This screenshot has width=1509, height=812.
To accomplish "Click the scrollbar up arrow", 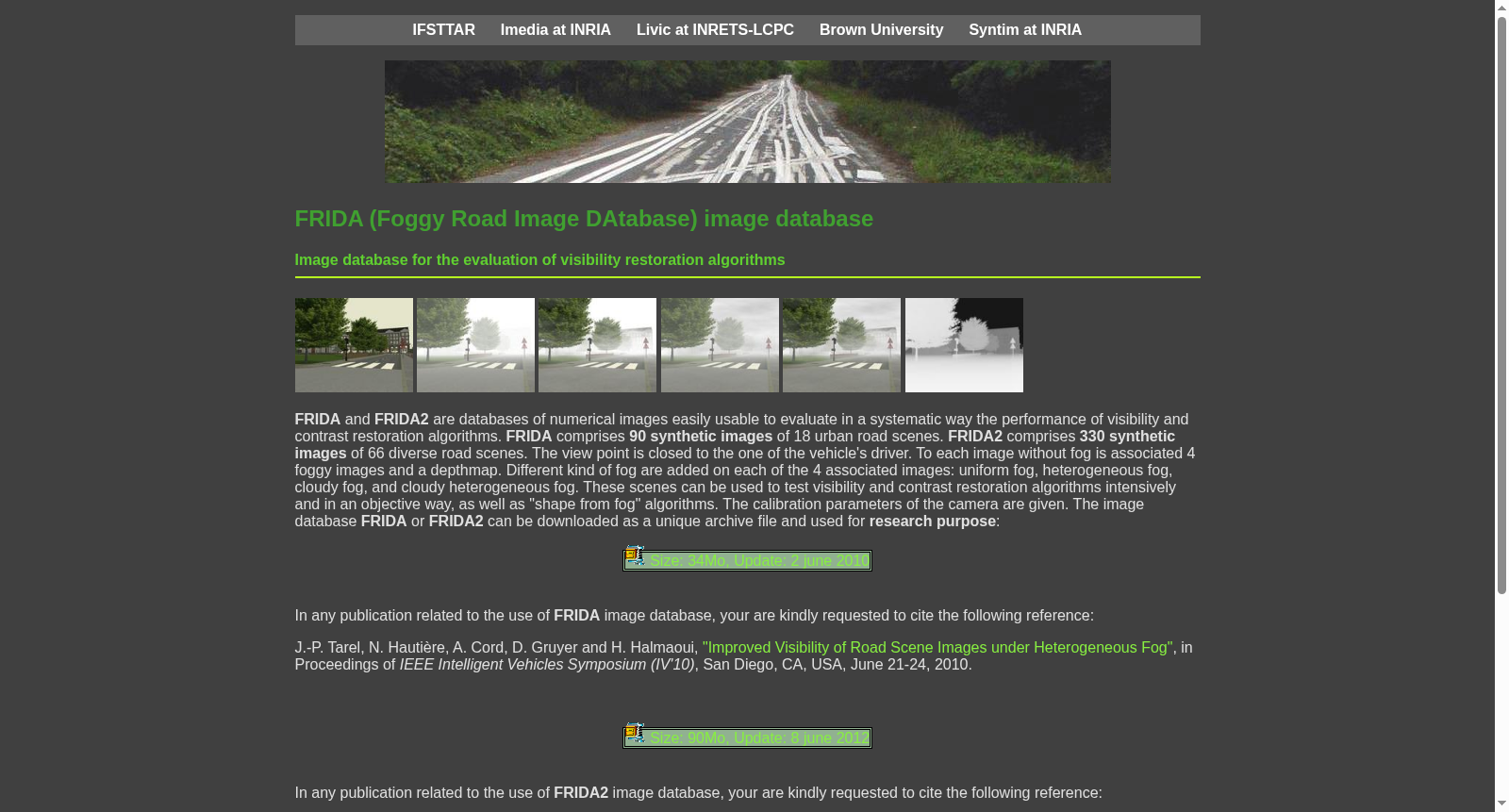I will coord(1501,8).
